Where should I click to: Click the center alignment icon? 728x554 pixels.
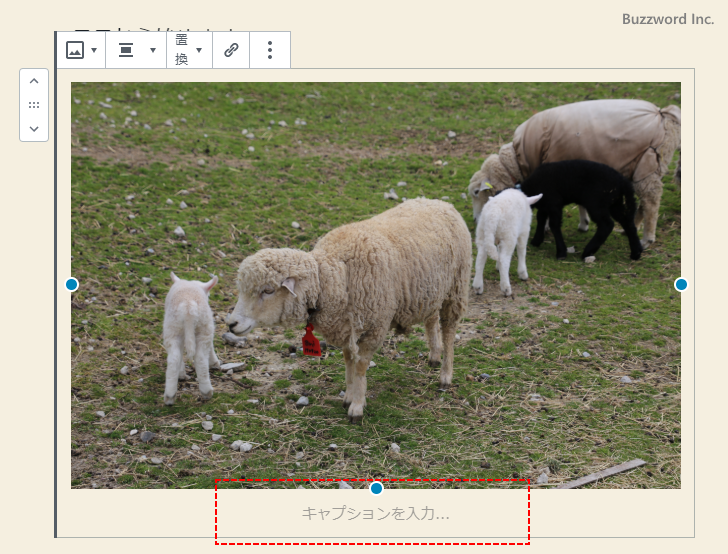tap(126, 50)
